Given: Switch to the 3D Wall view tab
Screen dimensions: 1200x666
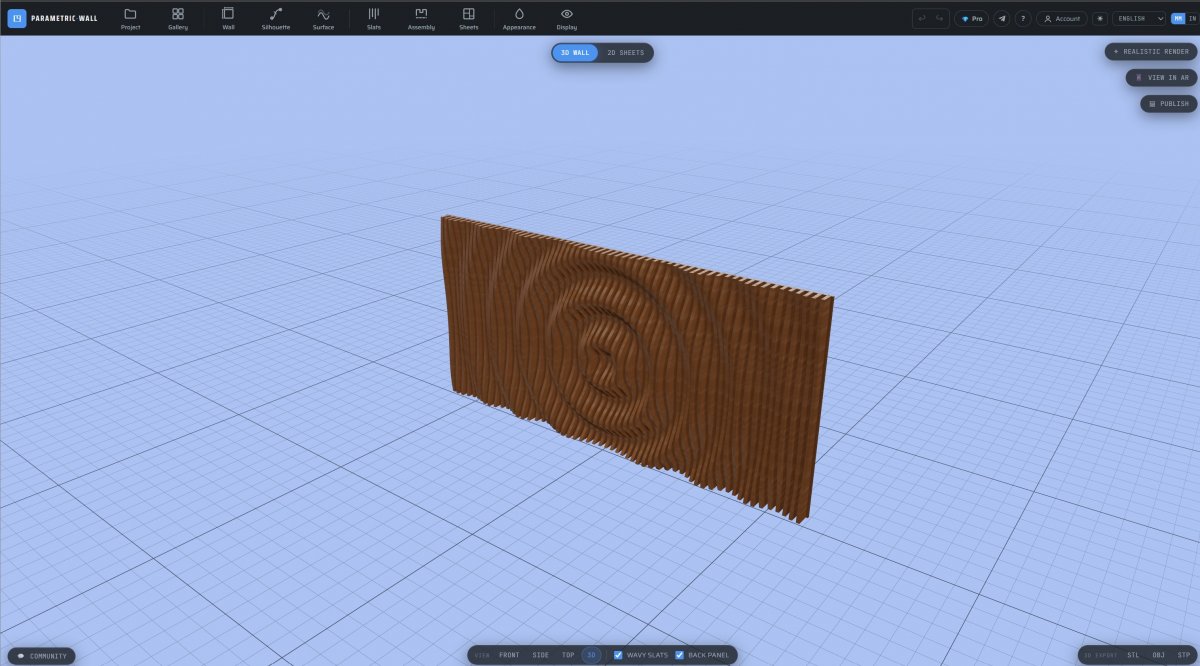Looking at the screenshot, I should coord(575,52).
